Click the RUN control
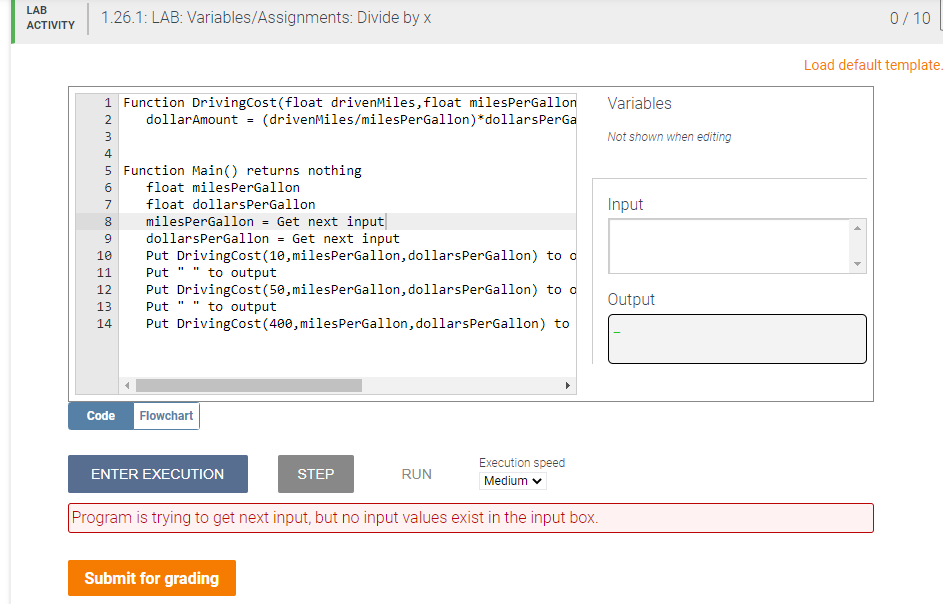The height and width of the screenshot is (604, 943). point(416,473)
